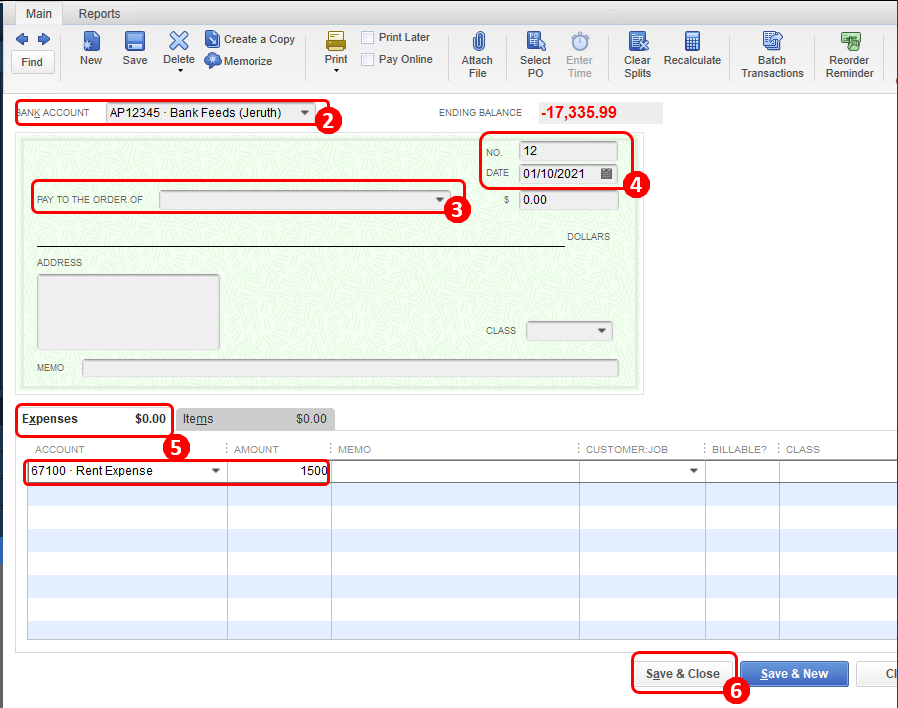This screenshot has width=898, height=708.
Task: Click the ending balance -17,335.99
Action: click(579, 112)
